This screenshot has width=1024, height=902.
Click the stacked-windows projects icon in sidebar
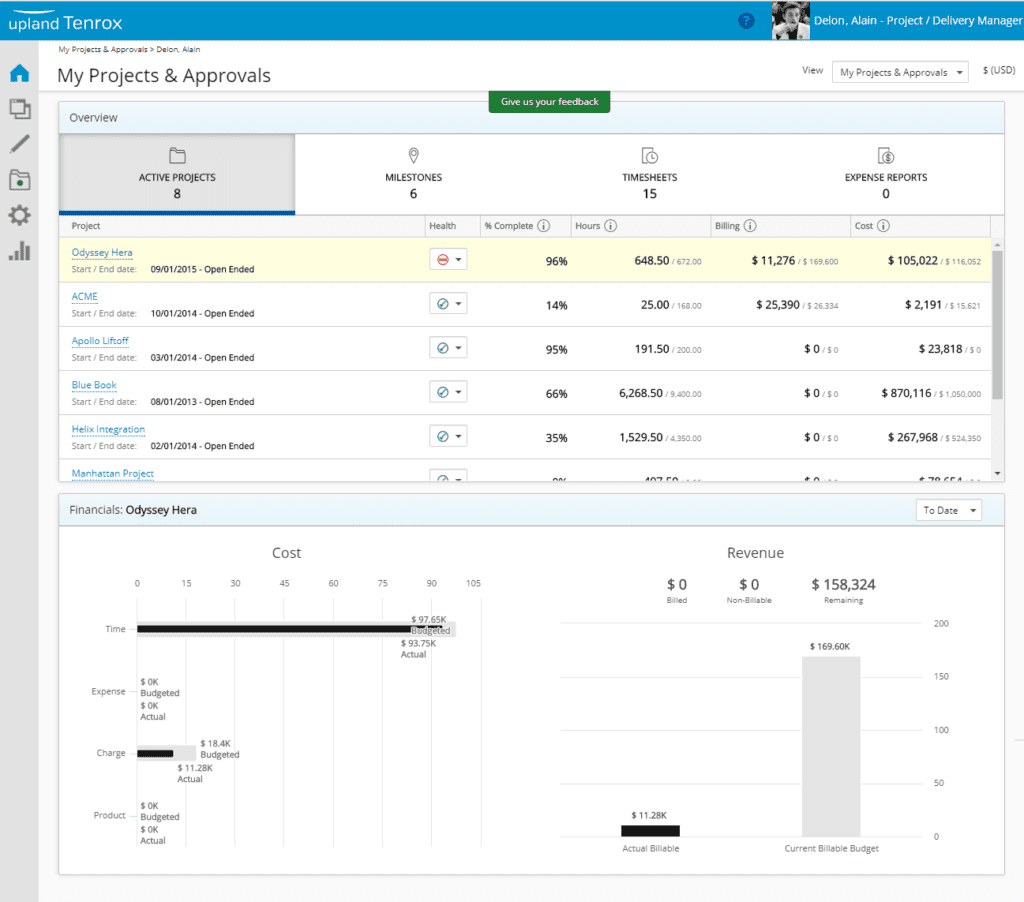point(18,109)
